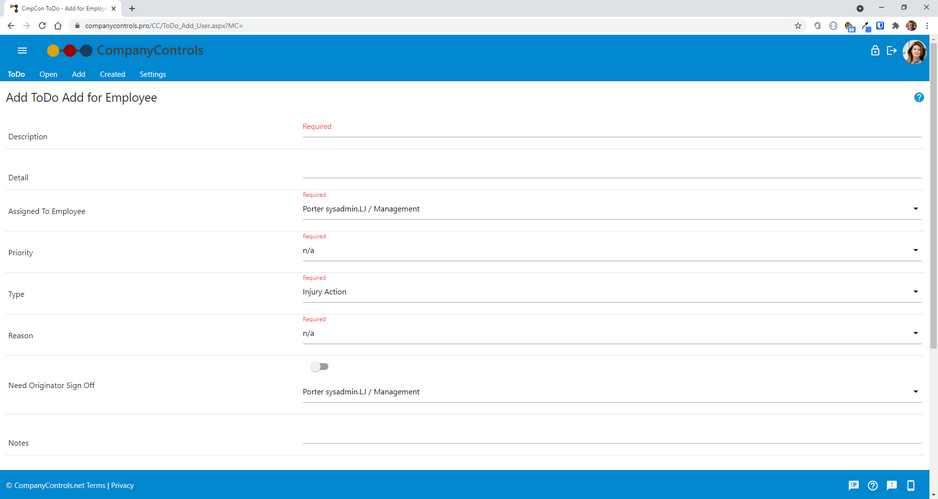Click the dark circular dropdown icon in title bar
This screenshot has height=499, width=938.
[860, 8]
